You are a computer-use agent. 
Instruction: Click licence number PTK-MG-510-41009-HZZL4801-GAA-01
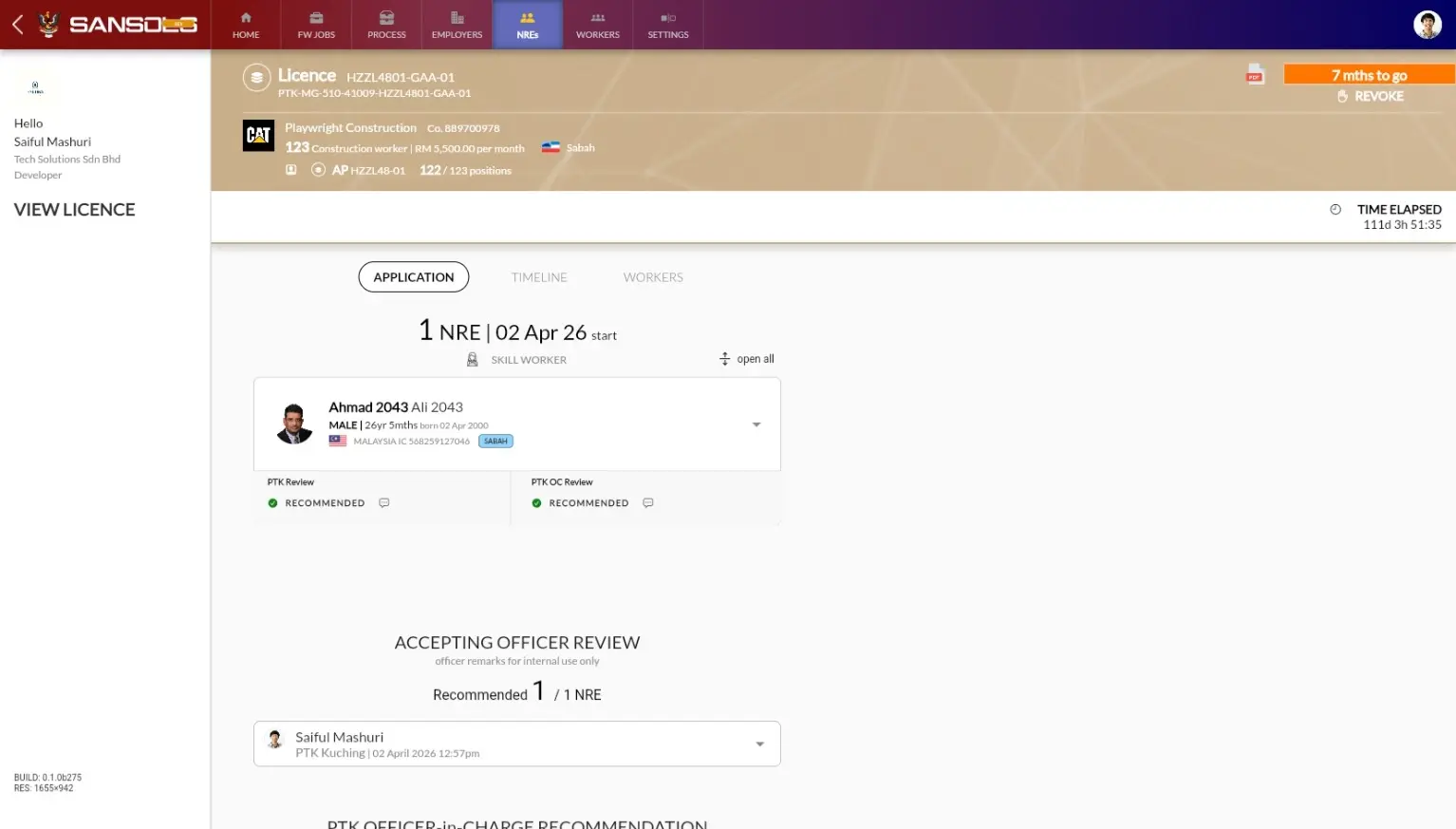(374, 93)
